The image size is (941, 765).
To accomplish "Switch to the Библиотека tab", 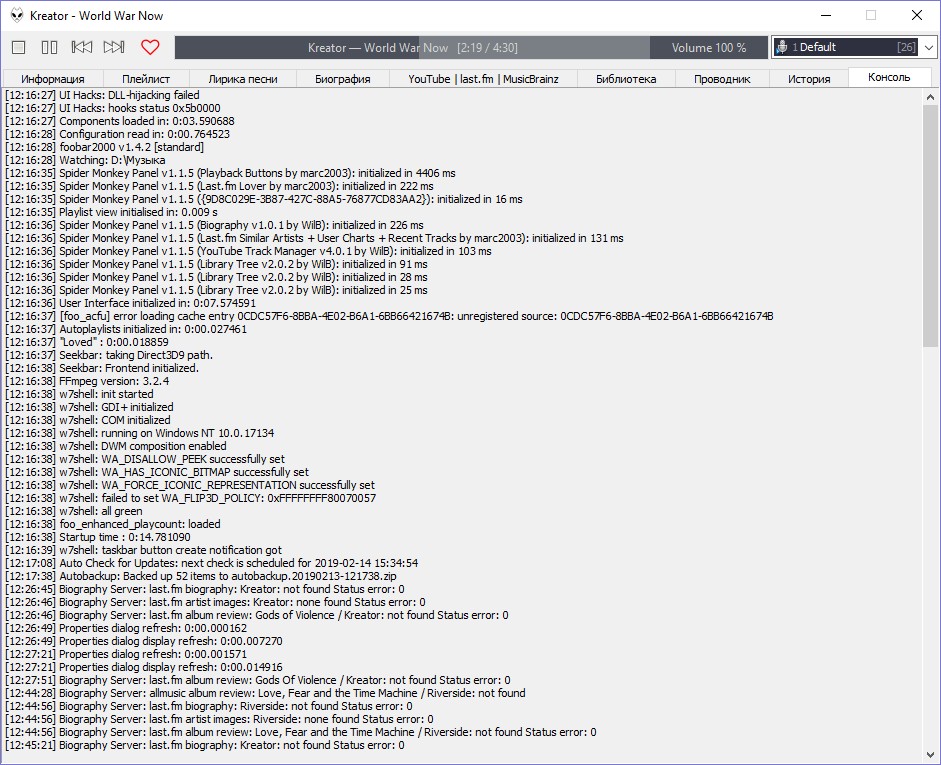I will click(626, 79).
